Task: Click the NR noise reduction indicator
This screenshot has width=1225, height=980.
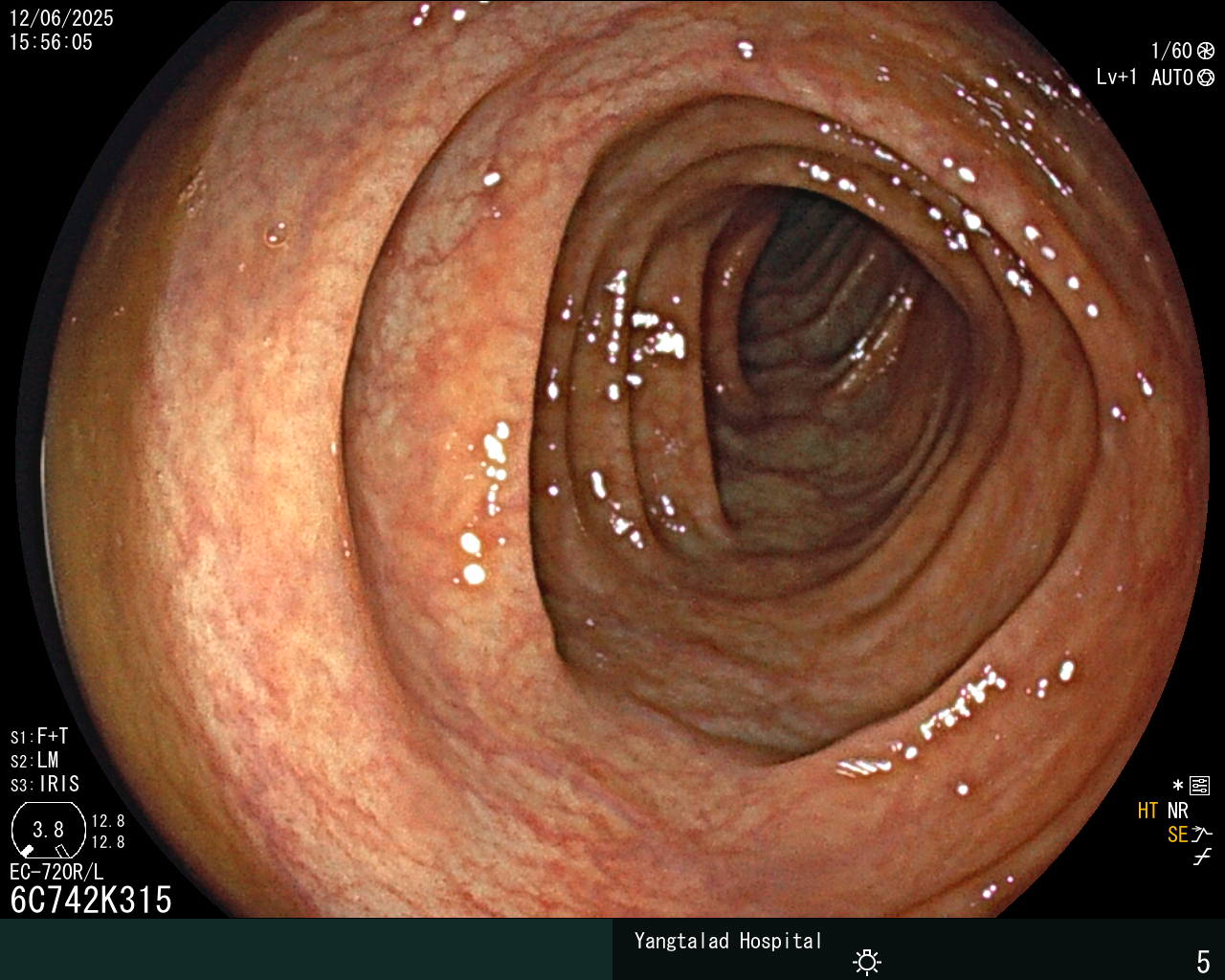Action: tap(1178, 811)
